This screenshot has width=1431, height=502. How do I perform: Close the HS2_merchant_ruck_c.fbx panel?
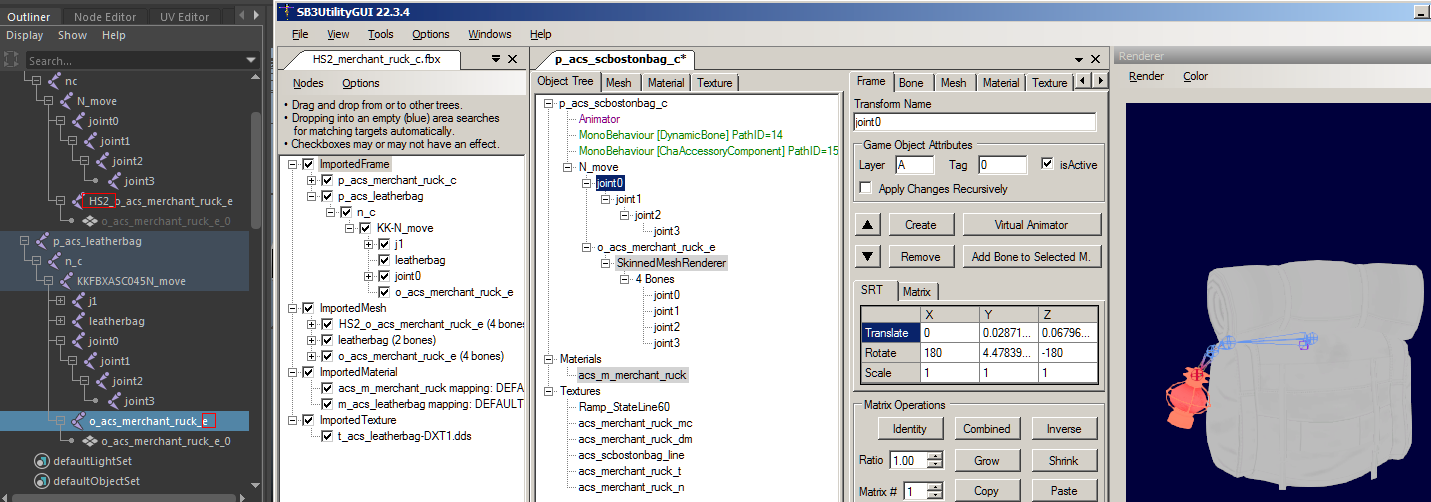point(513,59)
